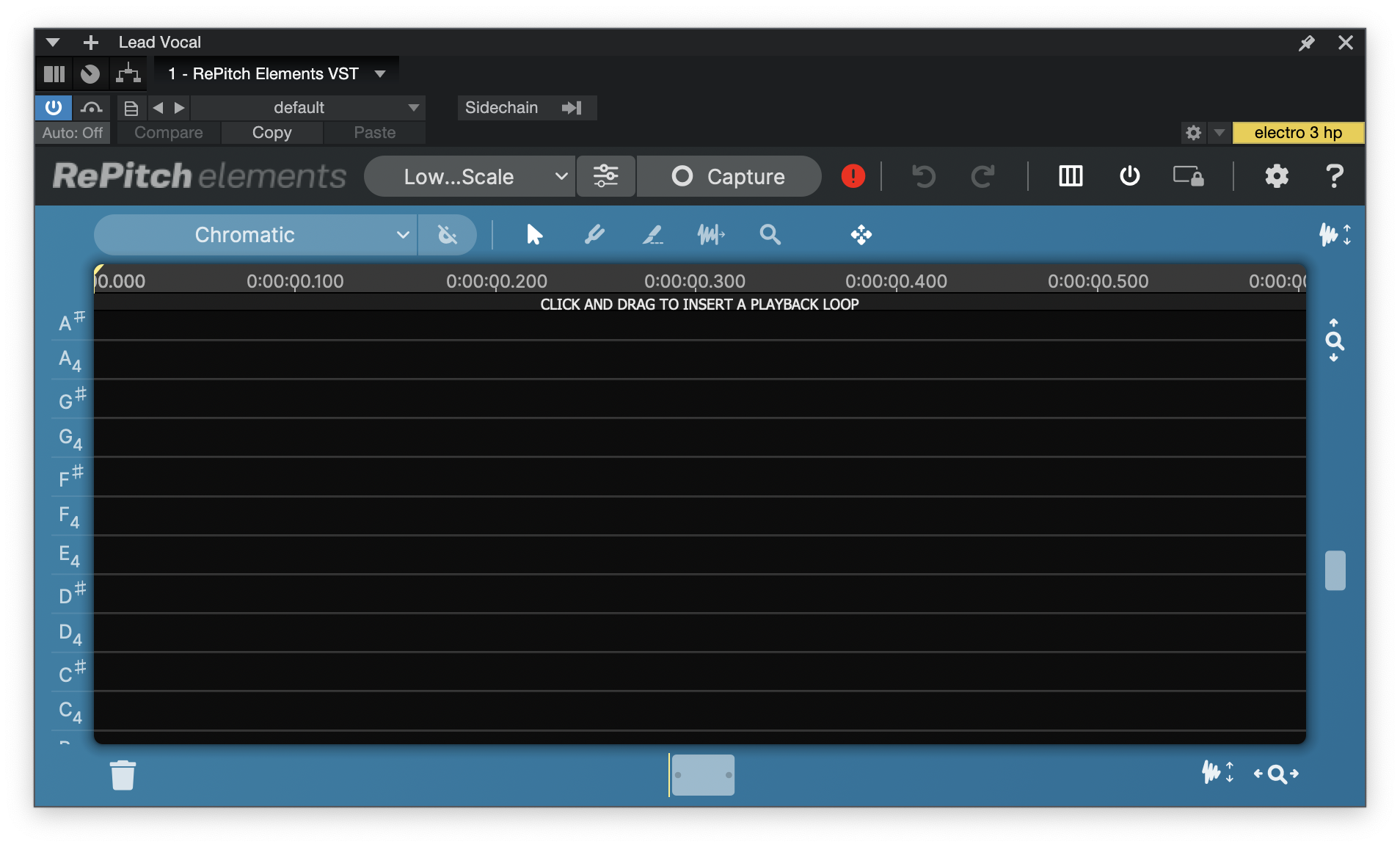
Task: Select the line drawing pencil tool
Action: (x=652, y=235)
